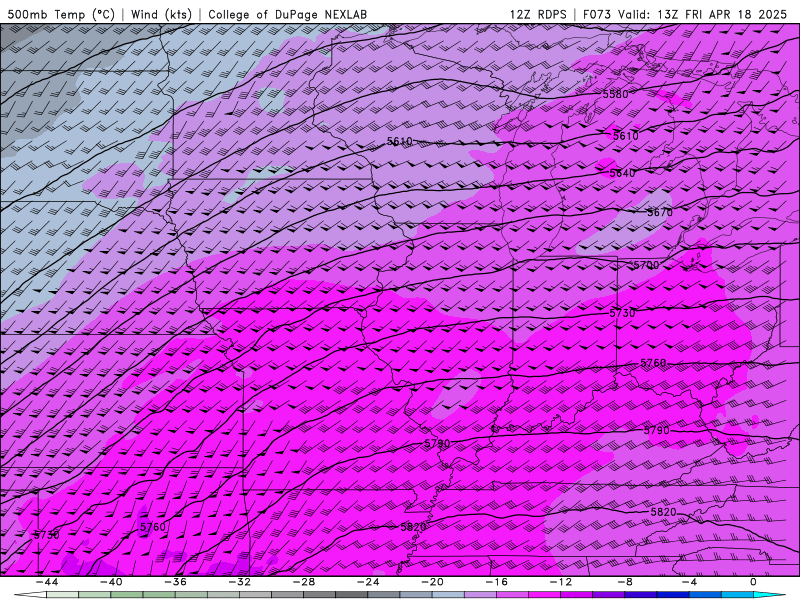Select the -24 color scale label
Viewport: 800px width, 600px height.
(368, 582)
